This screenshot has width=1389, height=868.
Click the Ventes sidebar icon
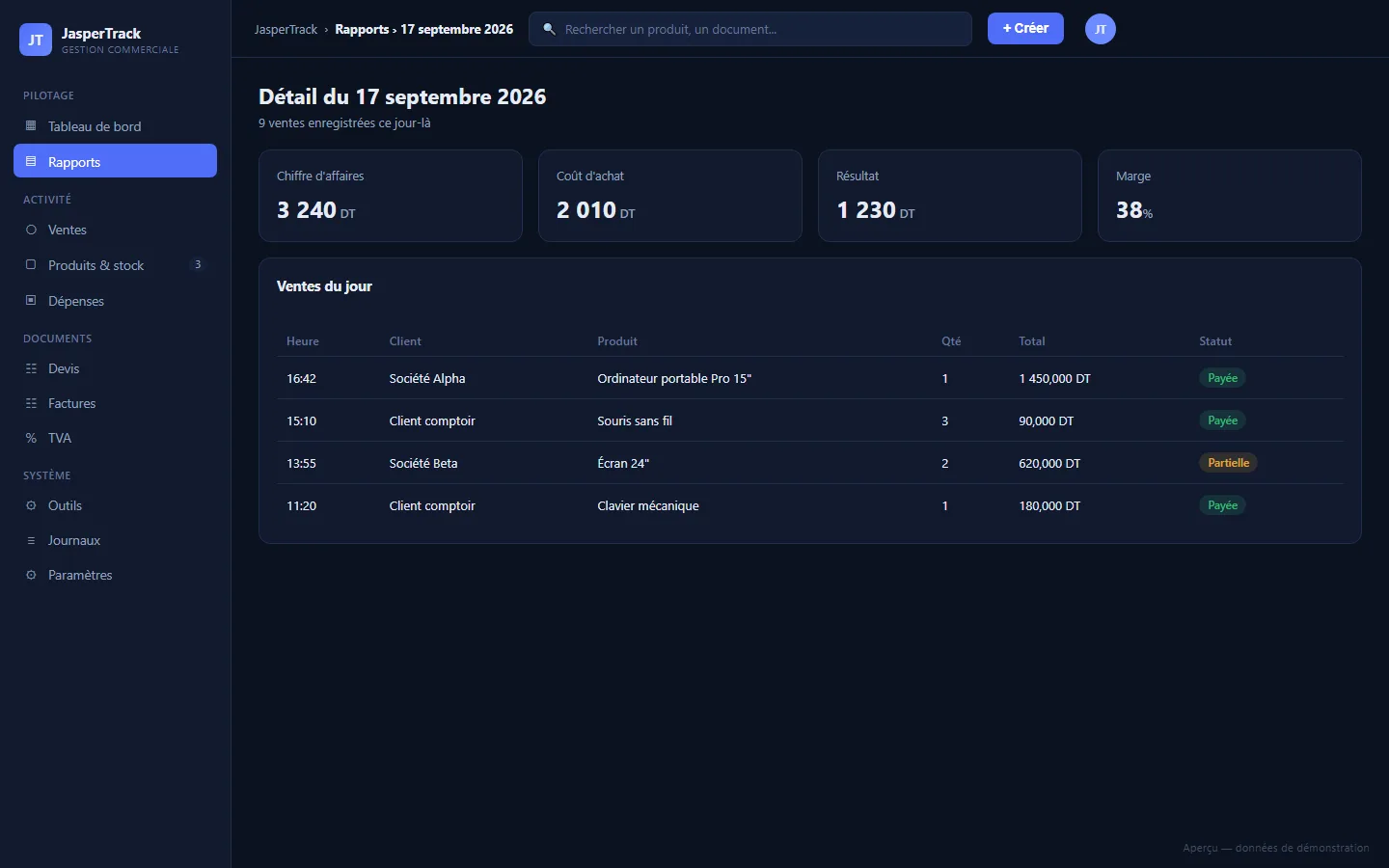pos(31,230)
